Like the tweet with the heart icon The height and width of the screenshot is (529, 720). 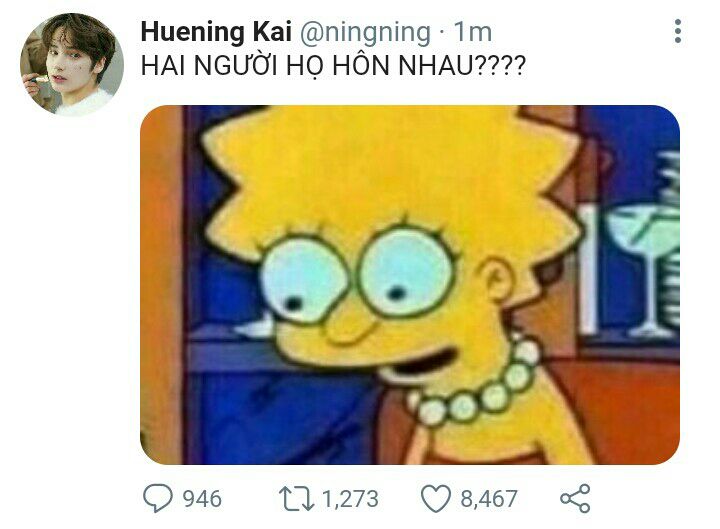pos(436,499)
